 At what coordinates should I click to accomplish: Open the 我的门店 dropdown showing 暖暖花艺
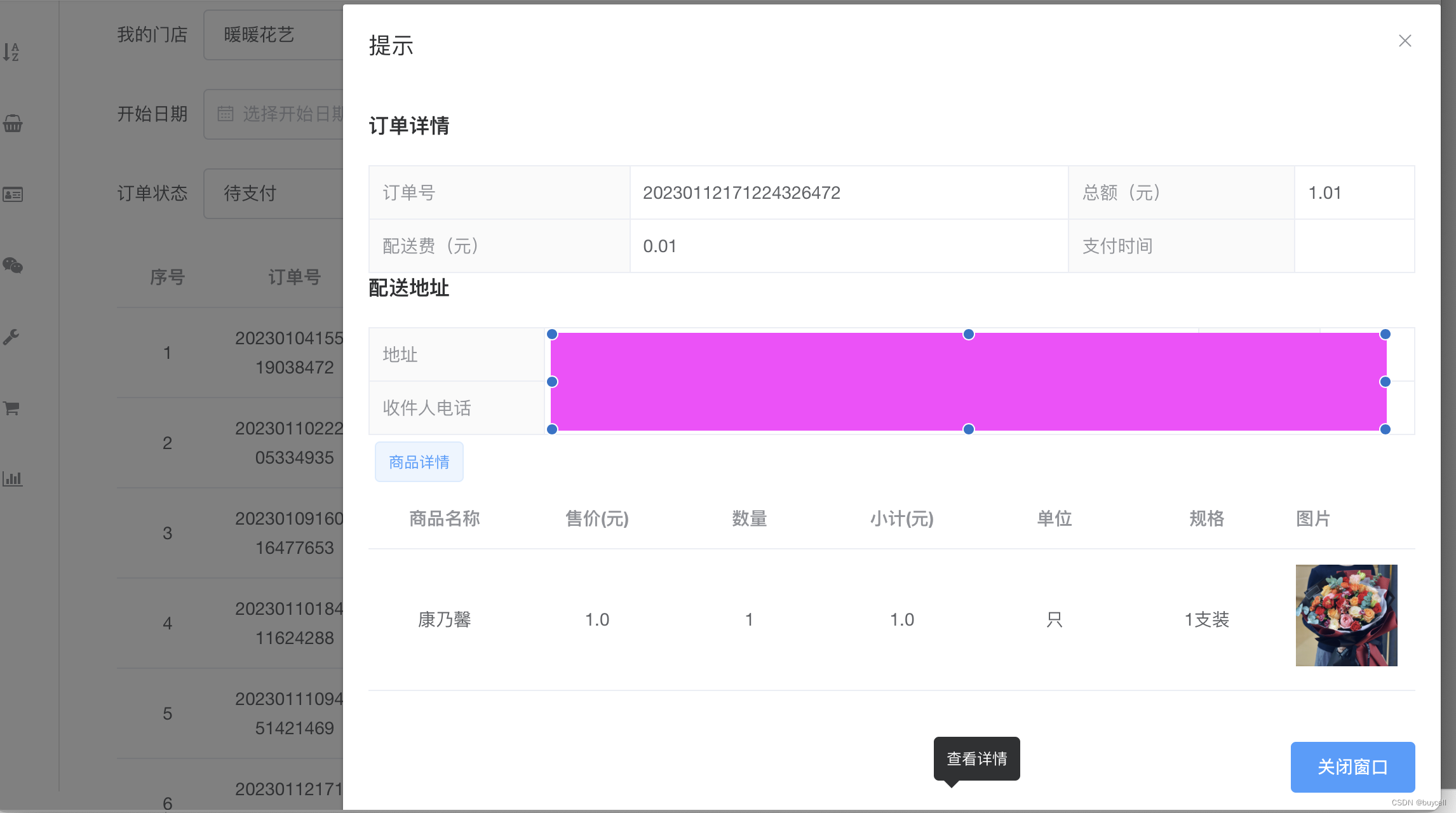(274, 35)
